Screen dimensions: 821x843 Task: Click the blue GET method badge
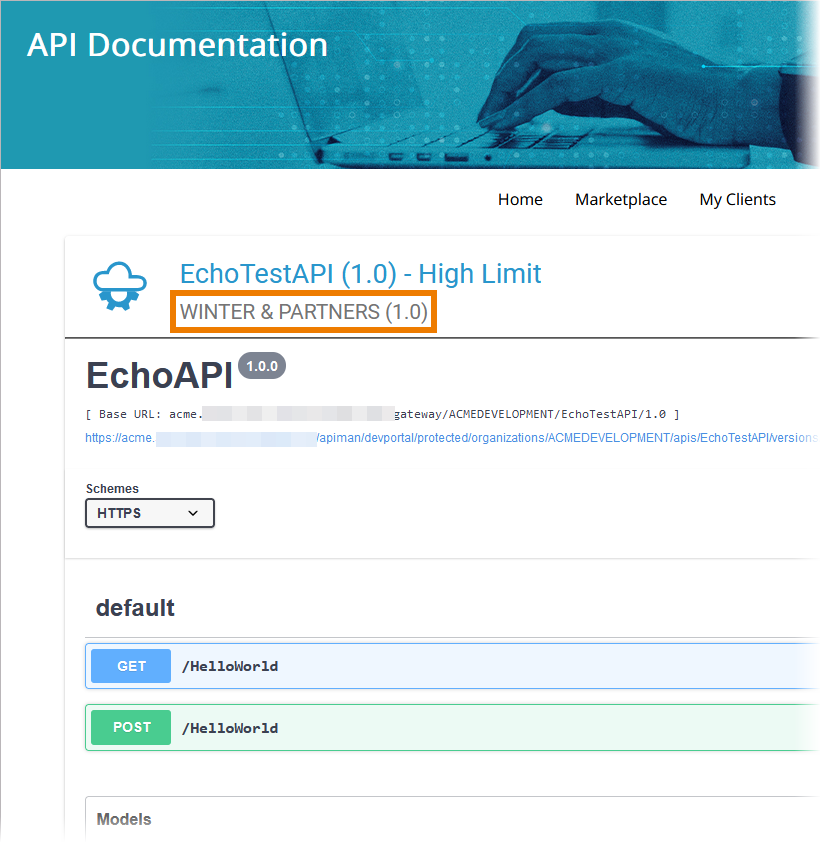pyautogui.click(x=130, y=666)
